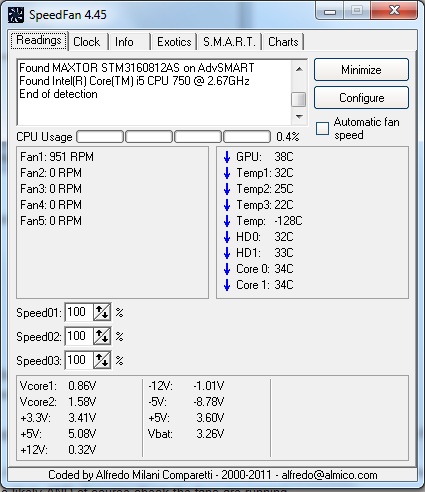Click the second CPU Usage bar
The width and height of the screenshot is (425, 492).
(149, 137)
